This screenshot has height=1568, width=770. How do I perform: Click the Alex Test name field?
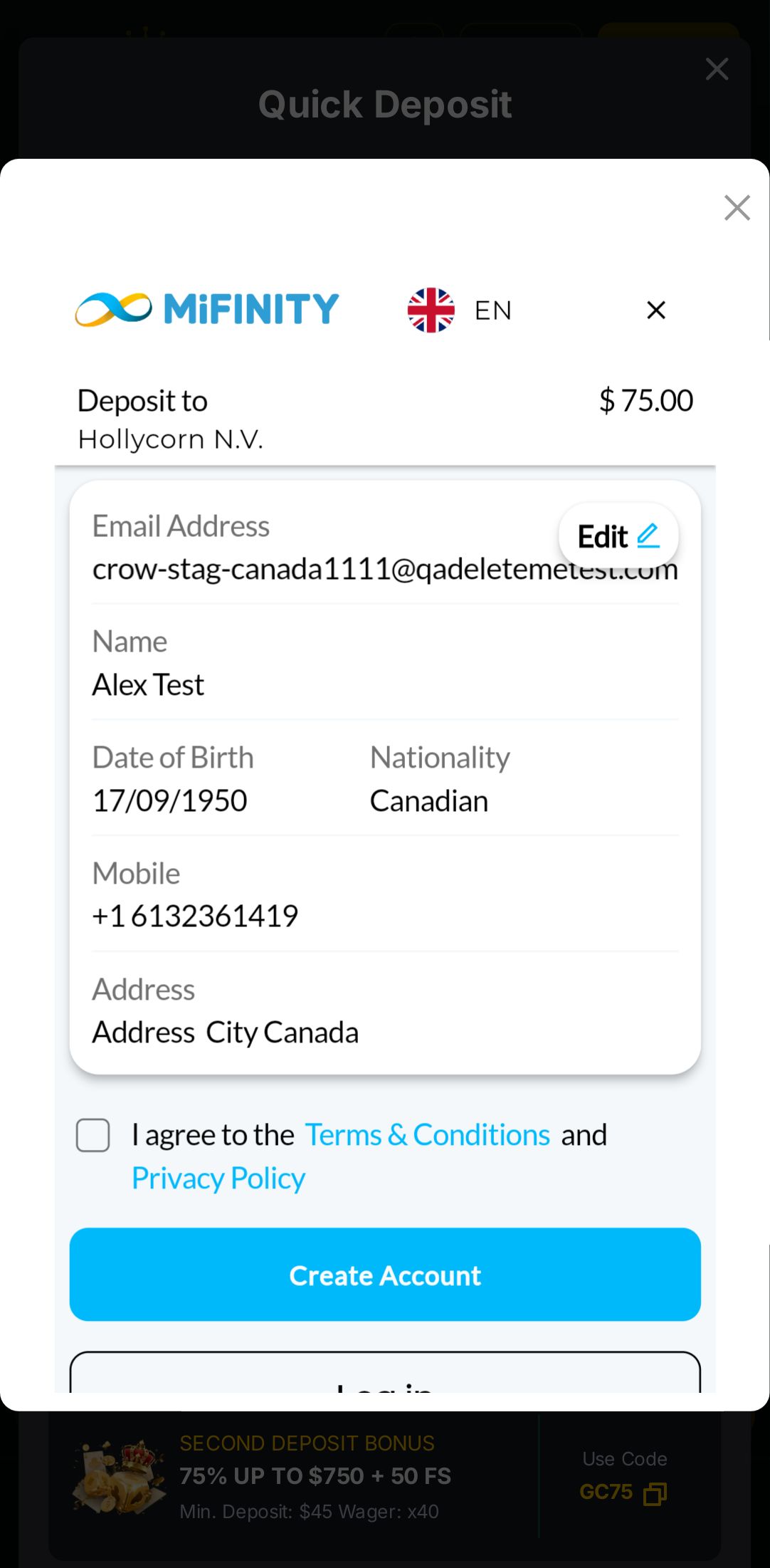click(x=148, y=685)
